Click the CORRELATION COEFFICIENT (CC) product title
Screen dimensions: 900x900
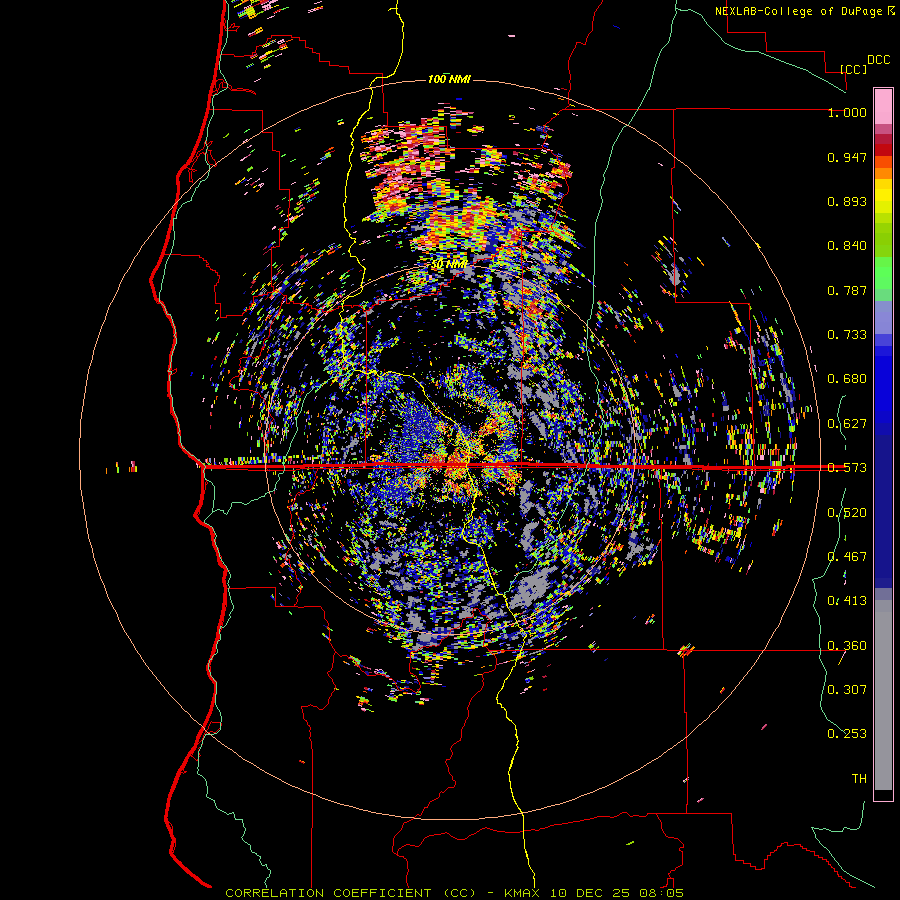point(351,893)
